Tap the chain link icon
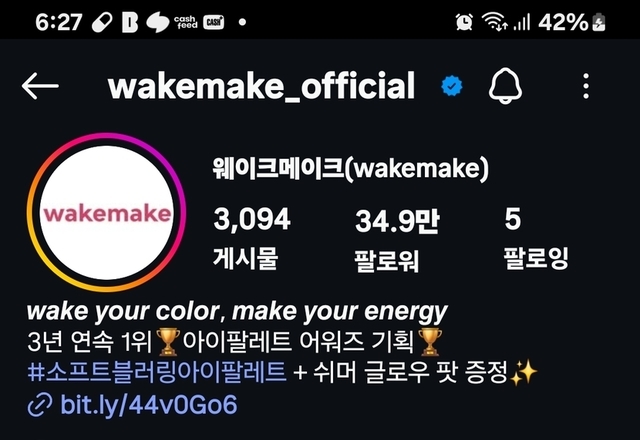The height and width of the screenshot is (440, 640). tap(40, 405)
